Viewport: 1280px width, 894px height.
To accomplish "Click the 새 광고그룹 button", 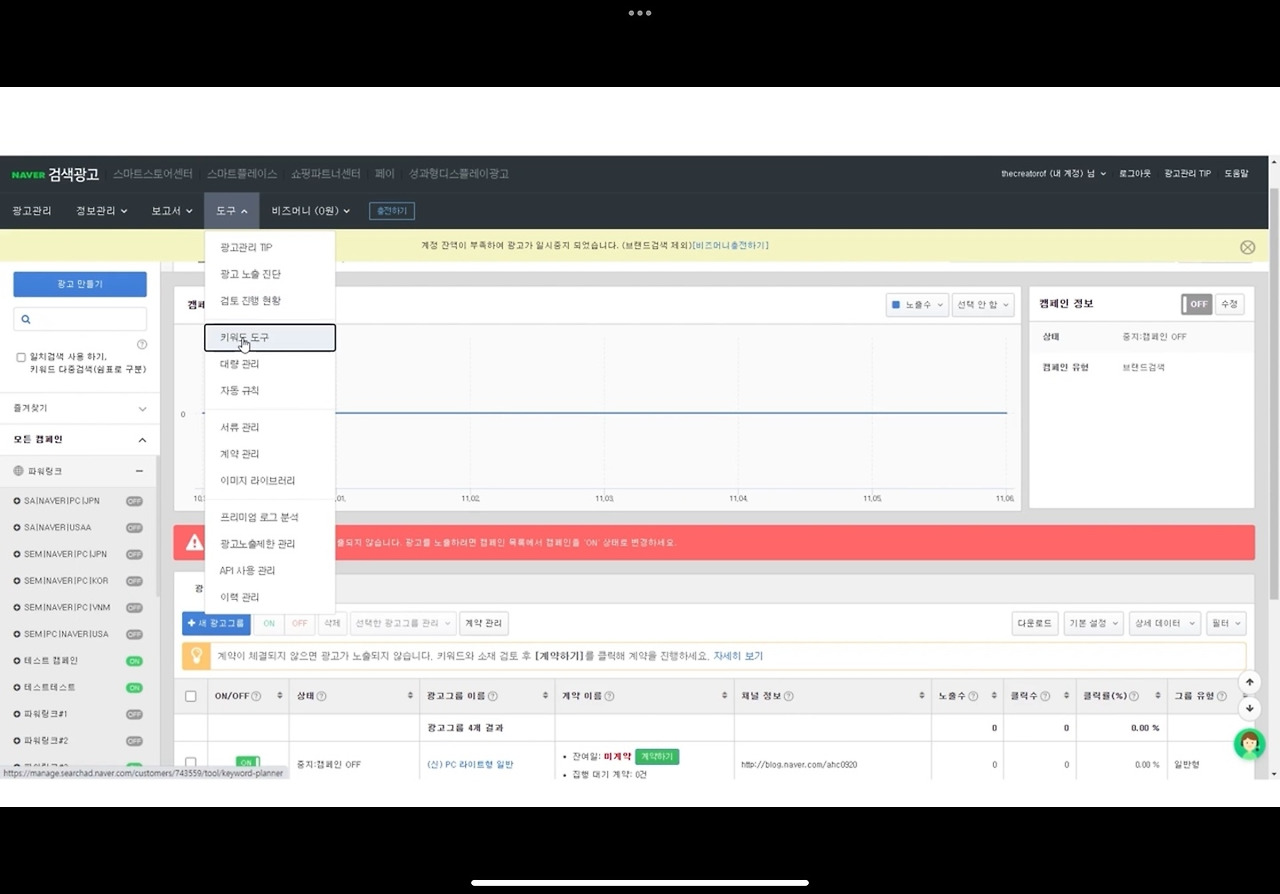I will pos(215,623).
